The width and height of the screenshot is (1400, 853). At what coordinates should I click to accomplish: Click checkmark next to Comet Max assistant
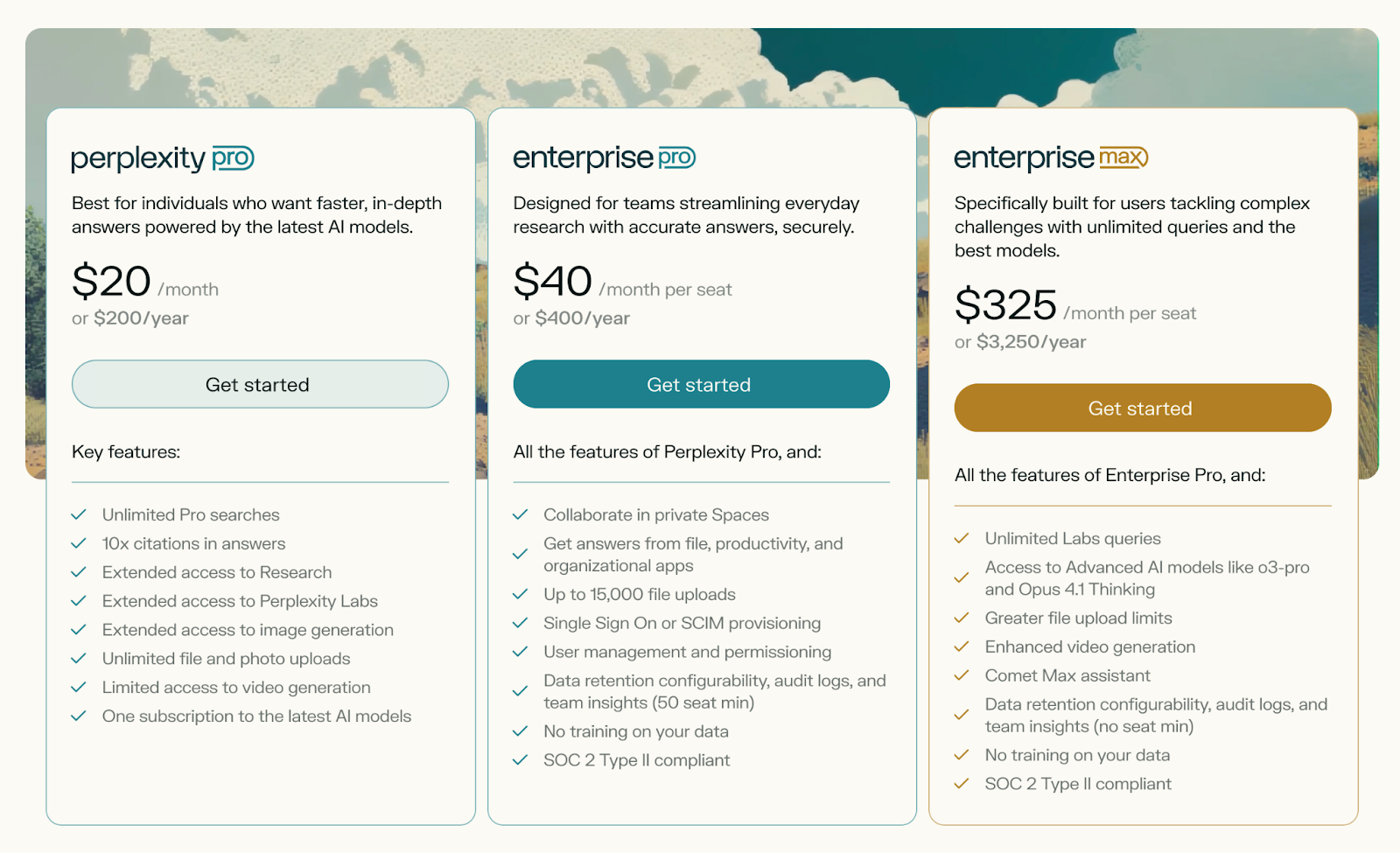[962, 675]
